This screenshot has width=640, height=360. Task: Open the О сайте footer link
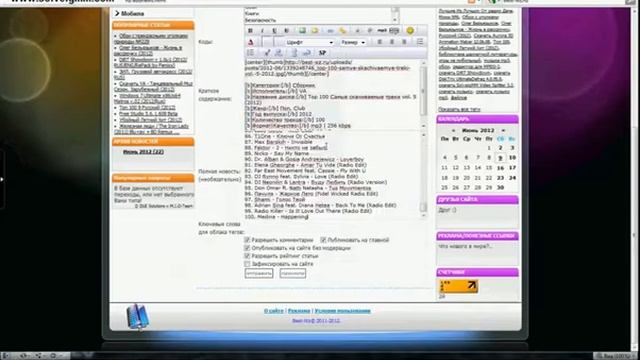coord(273,311)
